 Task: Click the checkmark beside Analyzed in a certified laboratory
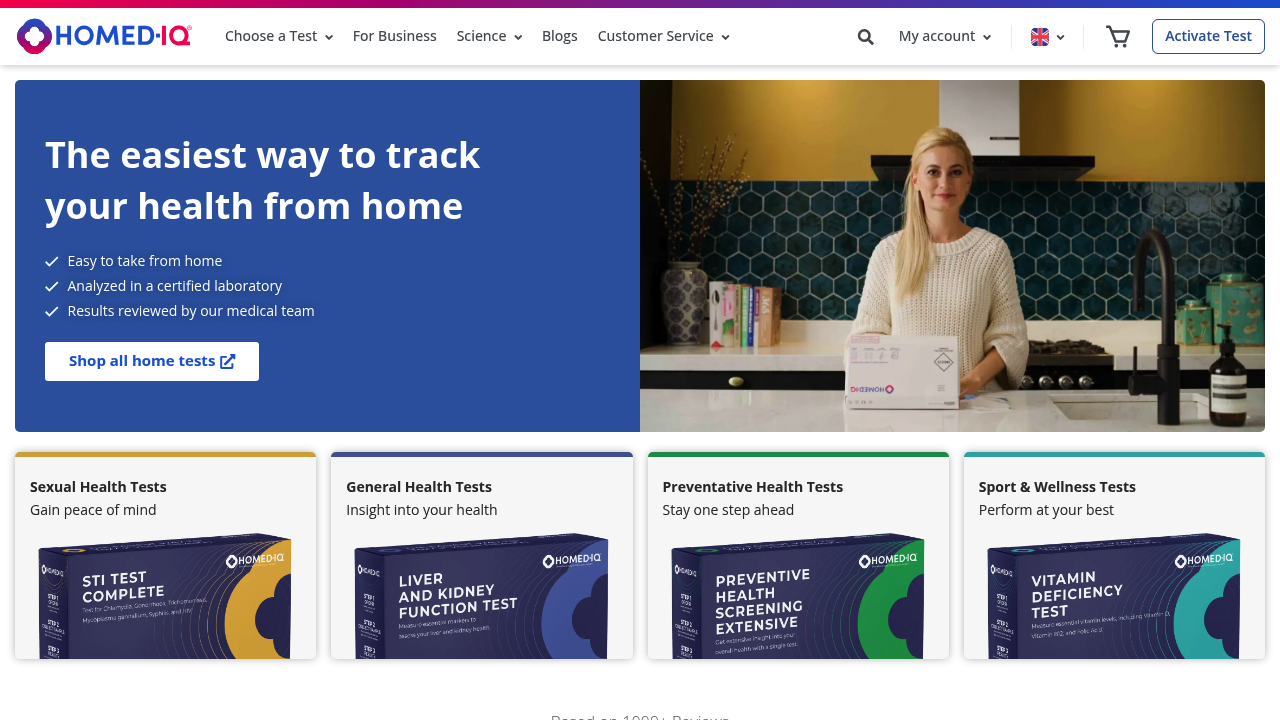pyautogui.click(x=51, y=286)
